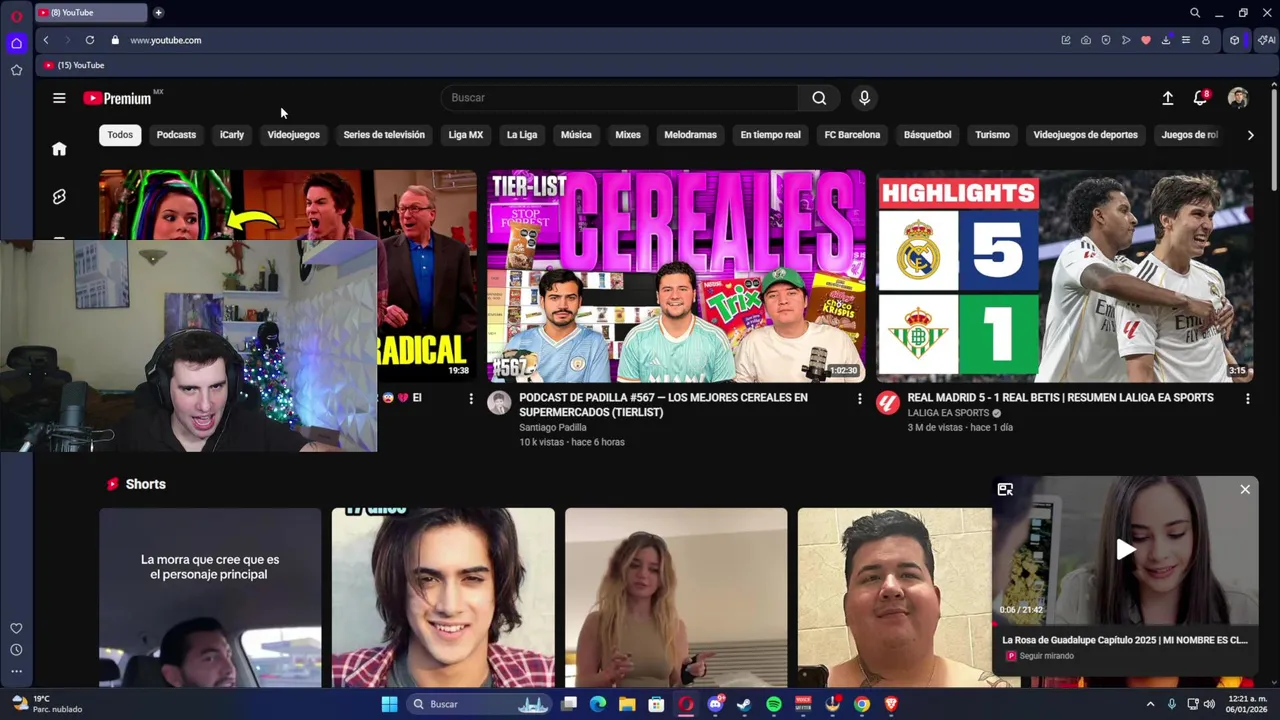Open the Opera main menu logo

pyautogui.click(x=16, y=16)
